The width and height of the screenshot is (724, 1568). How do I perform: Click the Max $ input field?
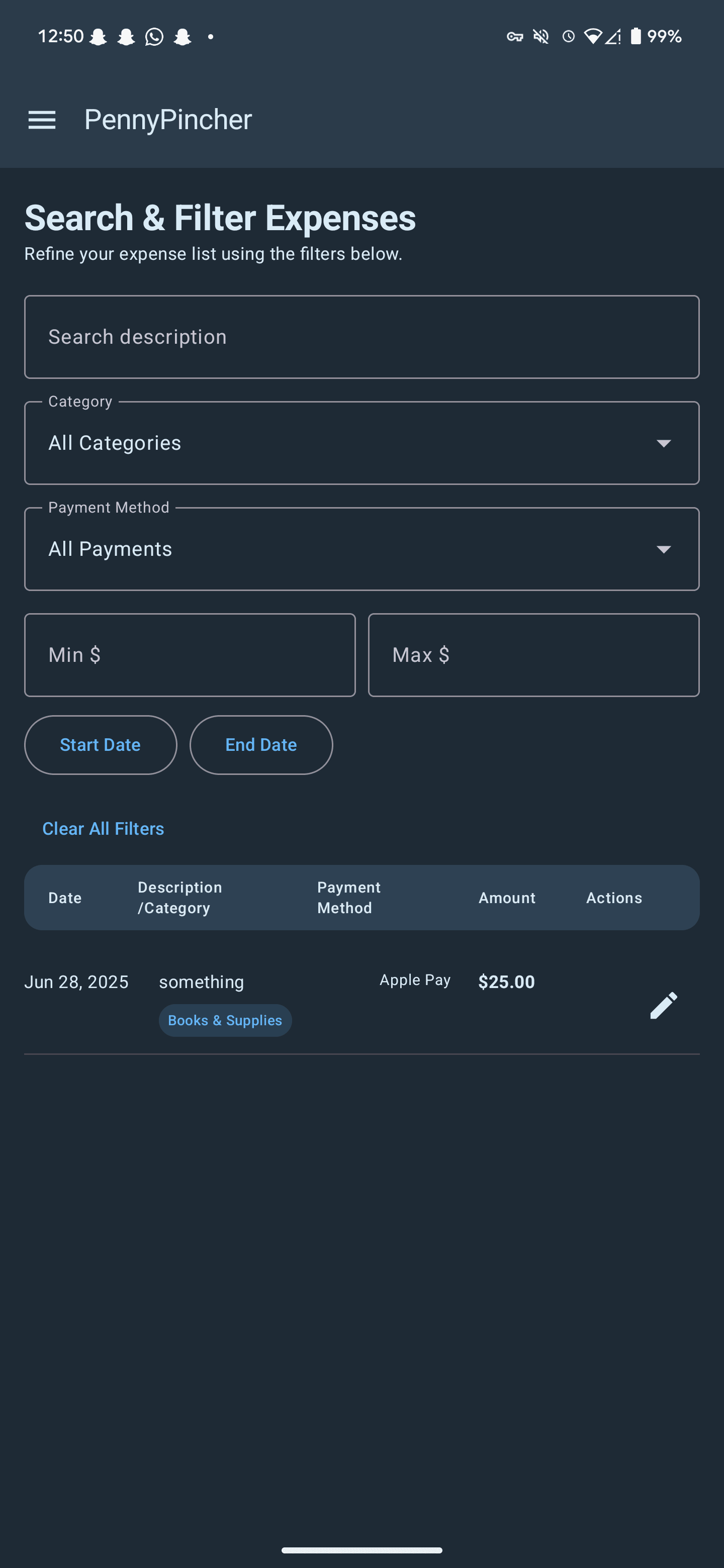[x=533, y=655]
